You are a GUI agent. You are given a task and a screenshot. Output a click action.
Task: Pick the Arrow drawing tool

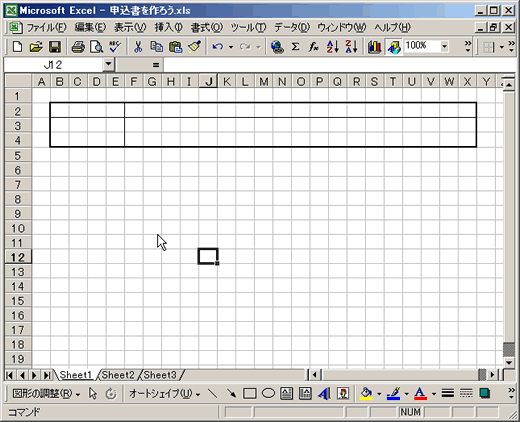pyautogui.click(x=231, y=394)
